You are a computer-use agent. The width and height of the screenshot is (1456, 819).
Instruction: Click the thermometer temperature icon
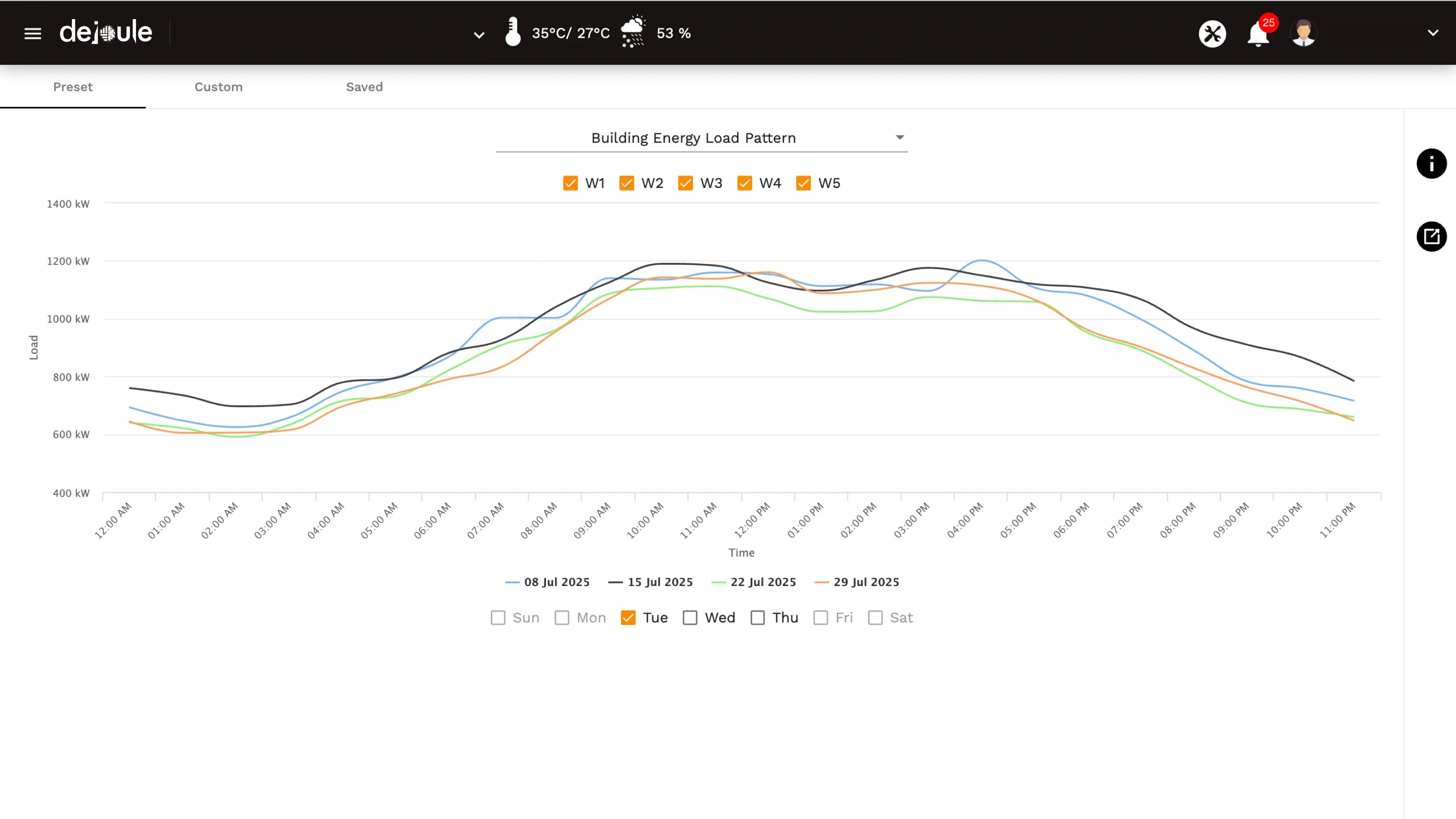(x=513, y=32)
